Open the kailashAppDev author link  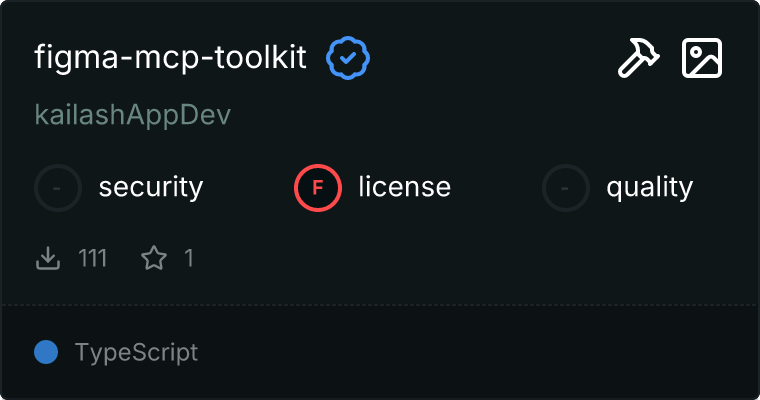[132, 115]
